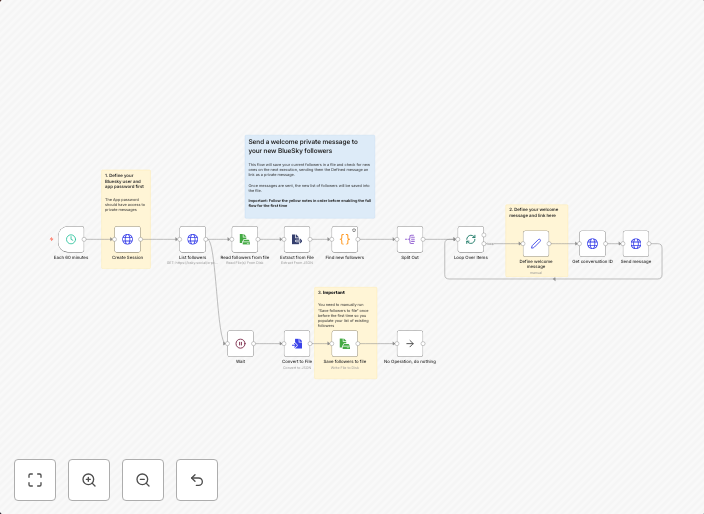Open the 'Define welcome message' edit node

click(x=535, y=243)
